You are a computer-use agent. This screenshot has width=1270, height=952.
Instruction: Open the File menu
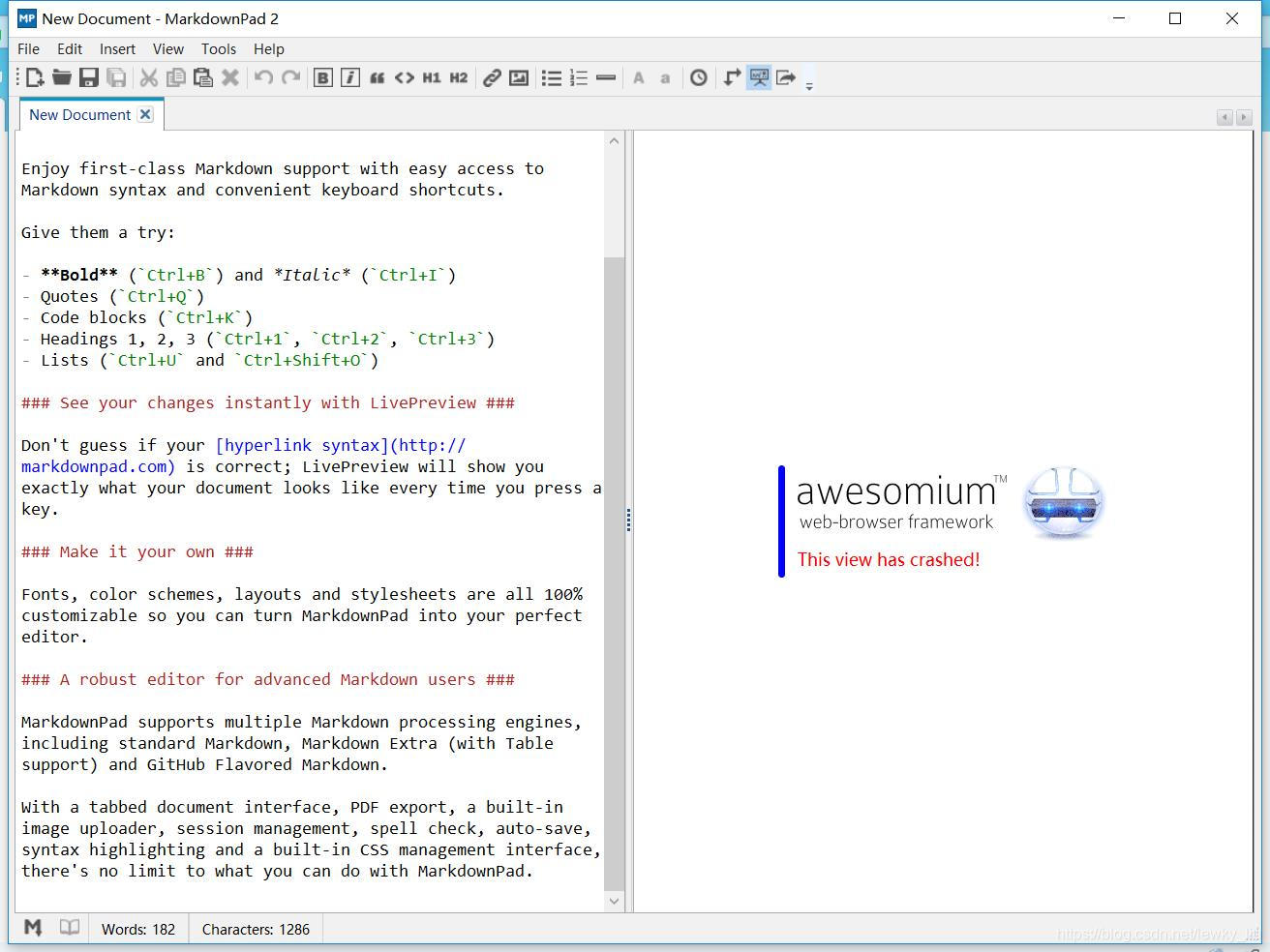(x=29, y=48)
